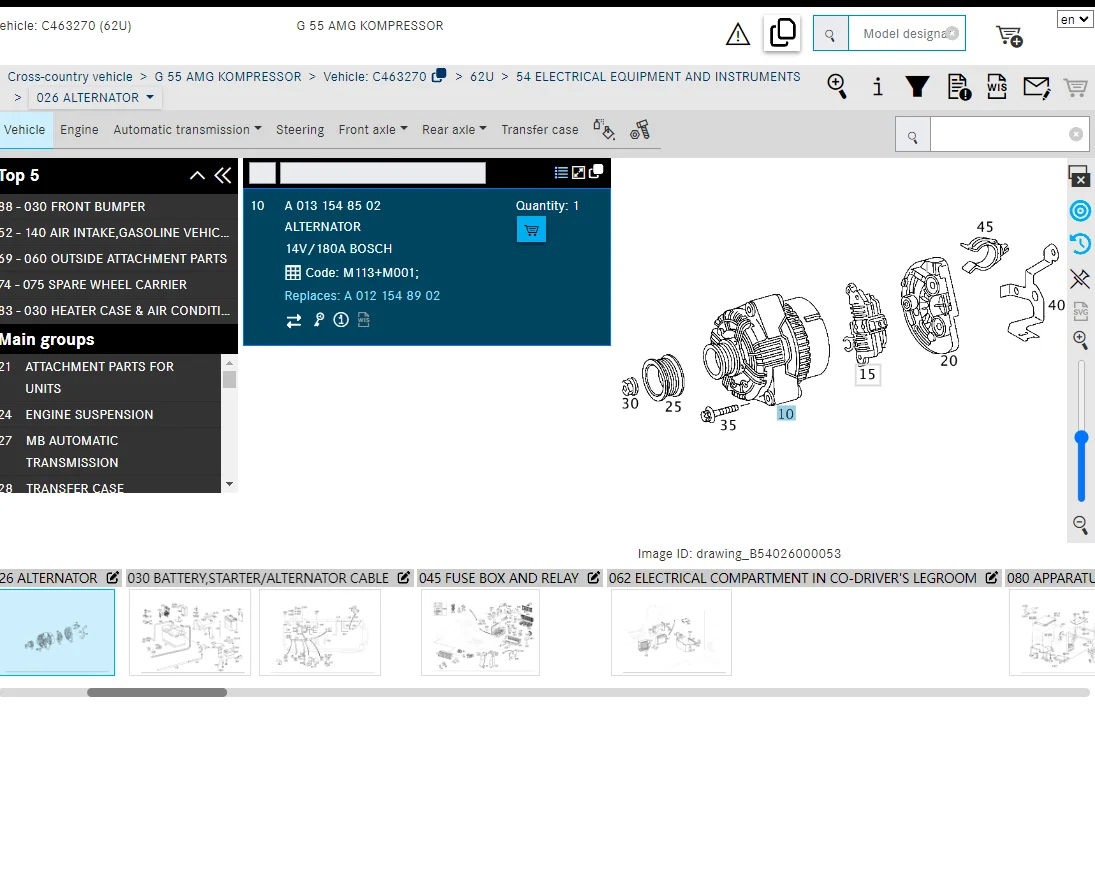Open the en language dropdown
Screen dimensions: 1095x873
coord(1074,20)
